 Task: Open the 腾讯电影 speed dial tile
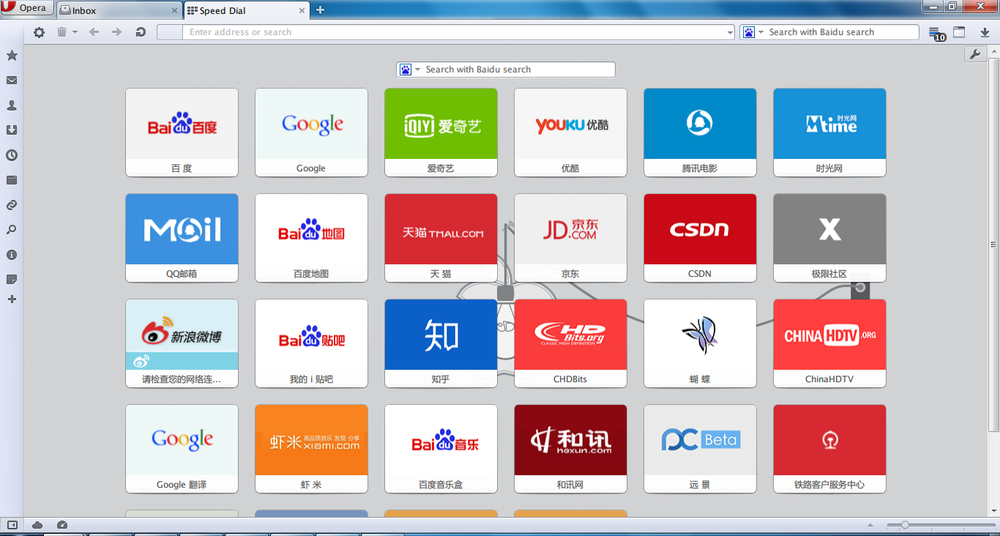tap(700, 133)
